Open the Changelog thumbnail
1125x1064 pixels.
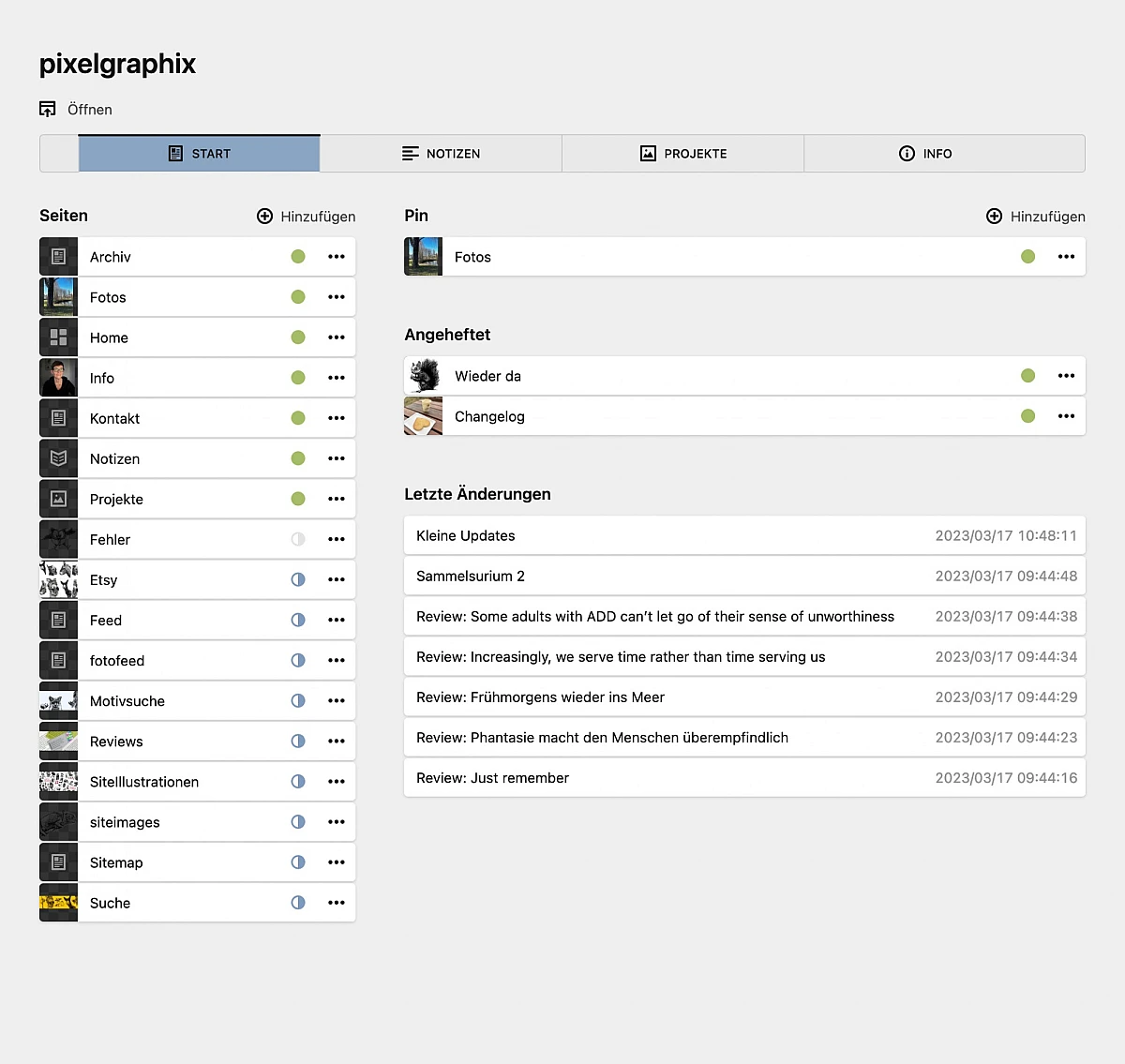point(423,416)
